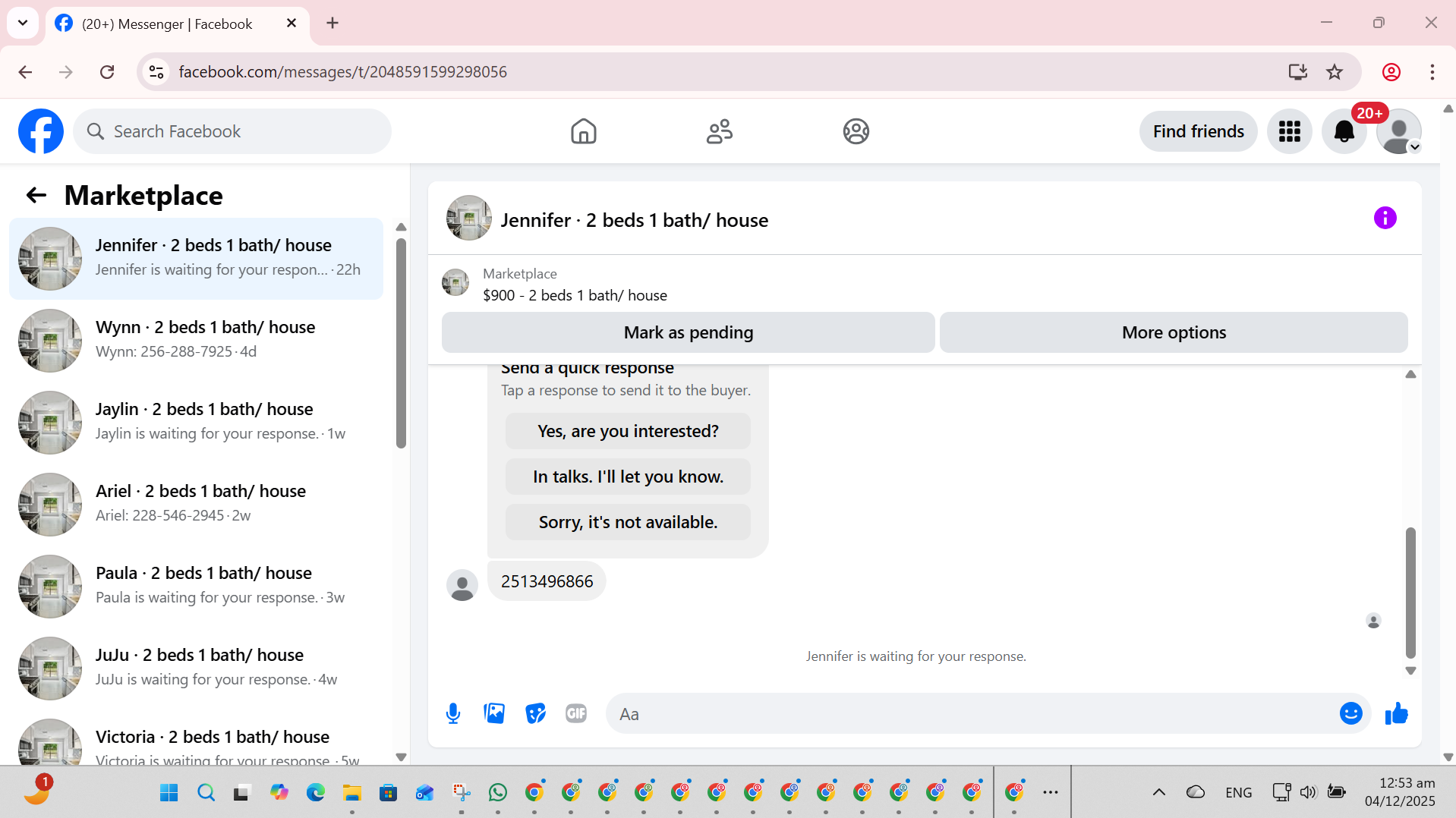This screenshot has width=1456, height=818.
Task: Open conversation information icon
Action: pos(1385,219)
